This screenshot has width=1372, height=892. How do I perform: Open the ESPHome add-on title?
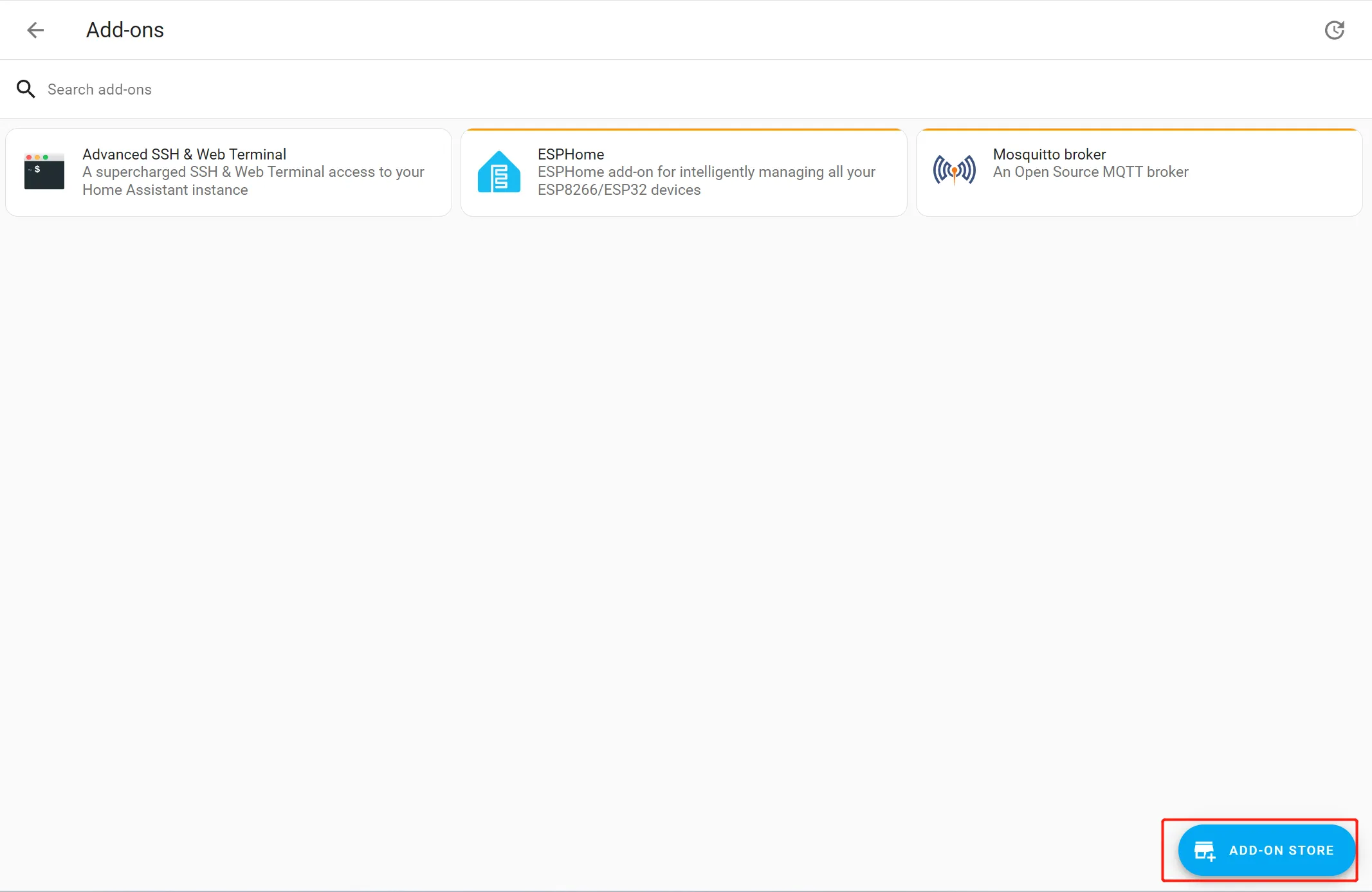[571, 154]
